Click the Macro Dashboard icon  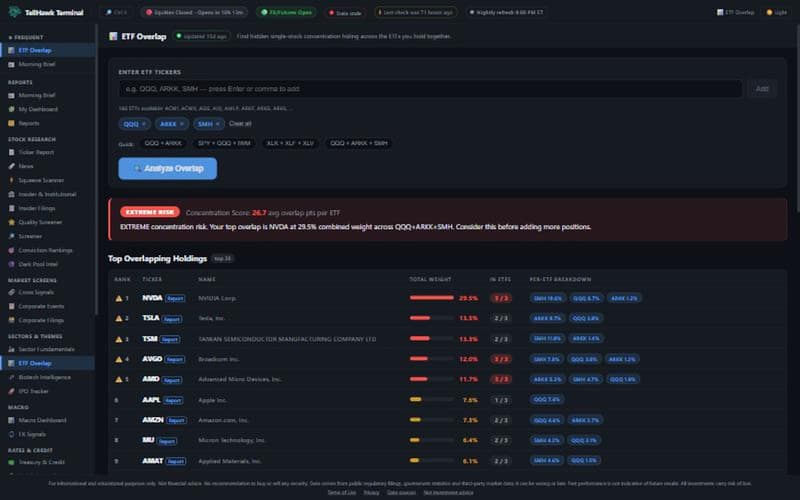11,420
